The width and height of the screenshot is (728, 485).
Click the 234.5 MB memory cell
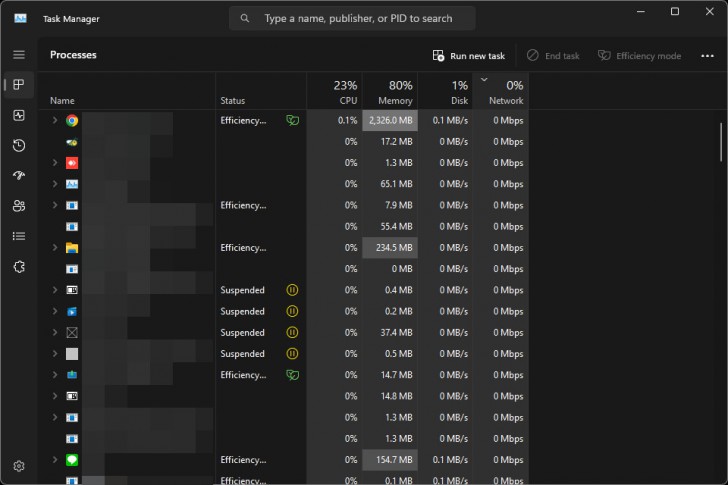coord(390,248)
